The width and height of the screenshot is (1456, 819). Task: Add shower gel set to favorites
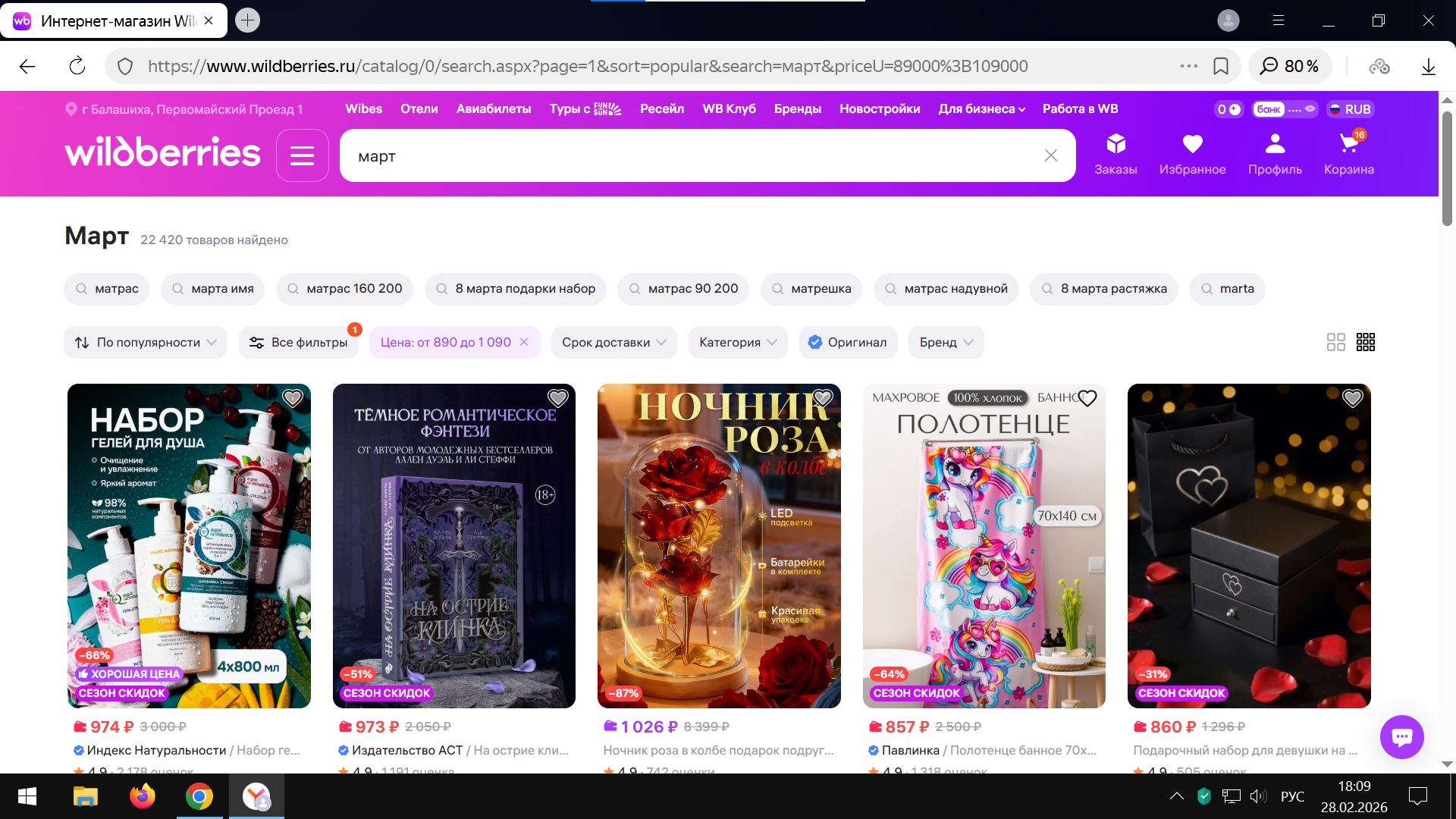pos(292,398)
